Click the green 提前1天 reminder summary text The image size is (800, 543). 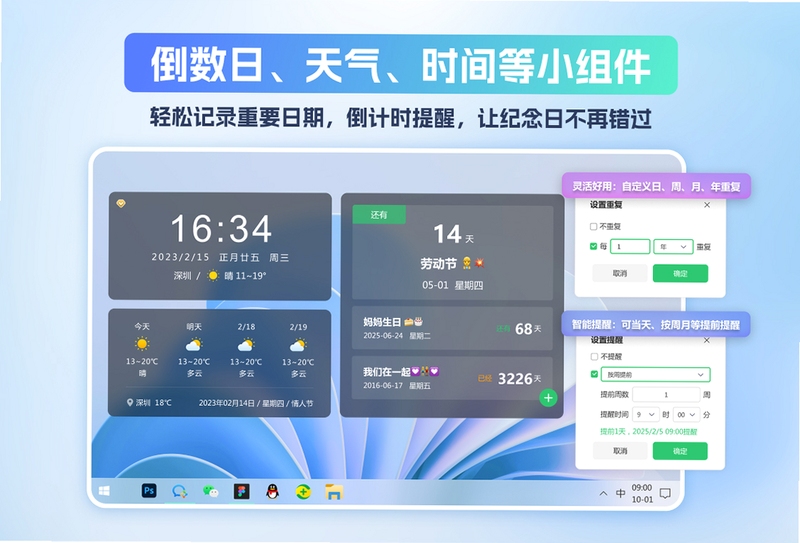click(648, 432)
